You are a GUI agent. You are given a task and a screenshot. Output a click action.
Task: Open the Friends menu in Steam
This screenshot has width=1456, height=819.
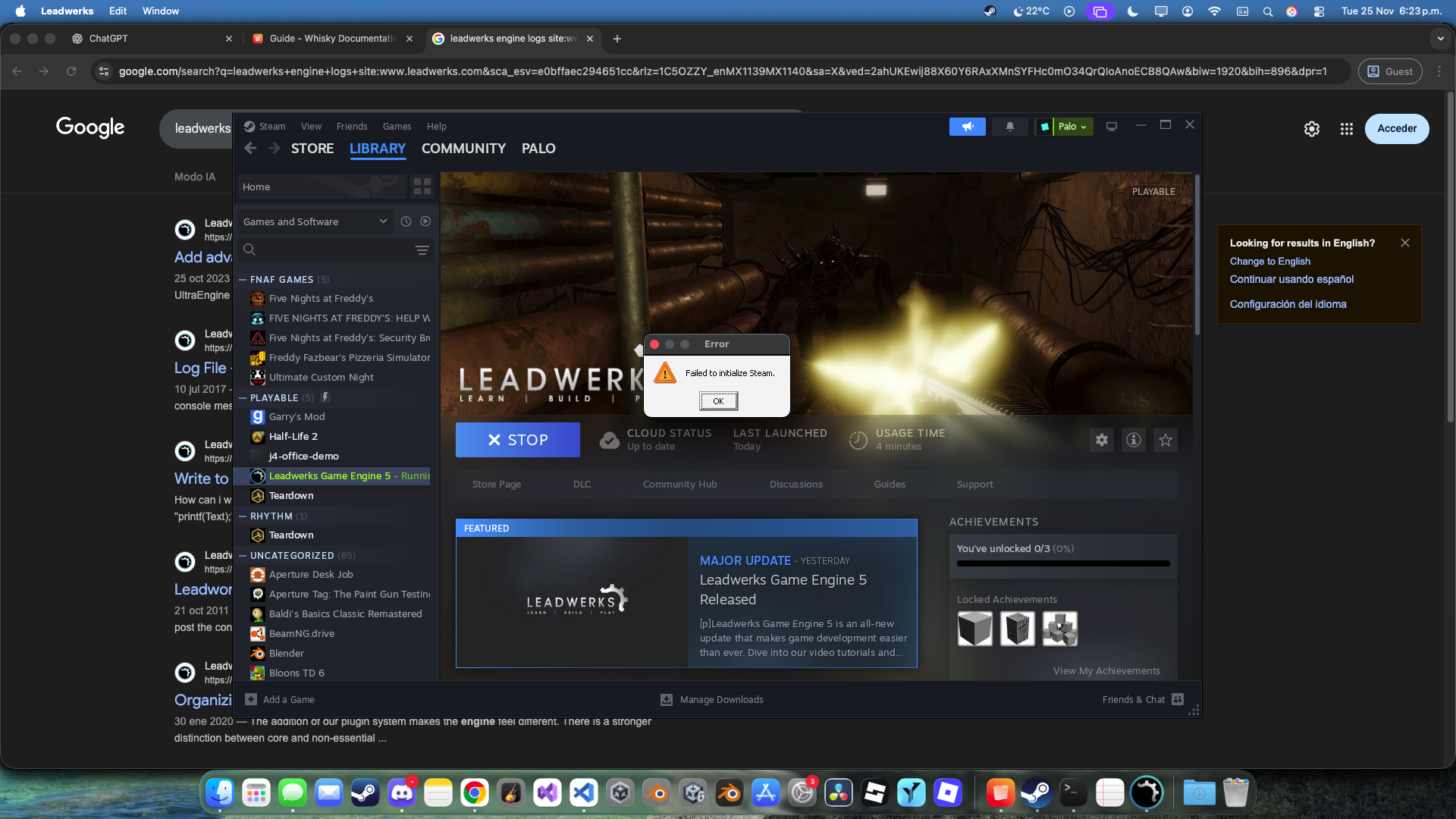(x=351, y=127)
